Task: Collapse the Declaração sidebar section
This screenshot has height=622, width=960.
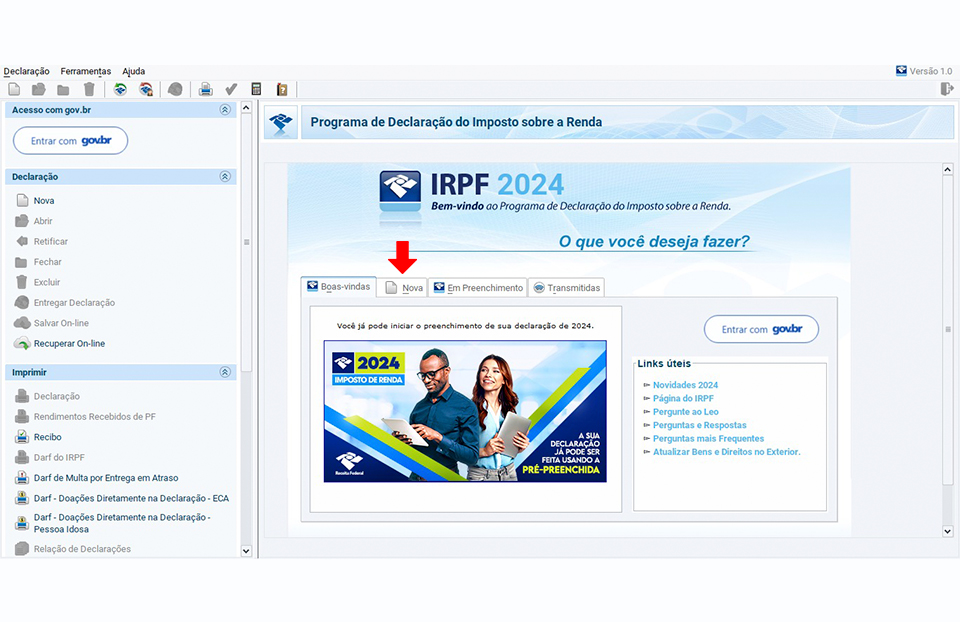Action: 225,176
